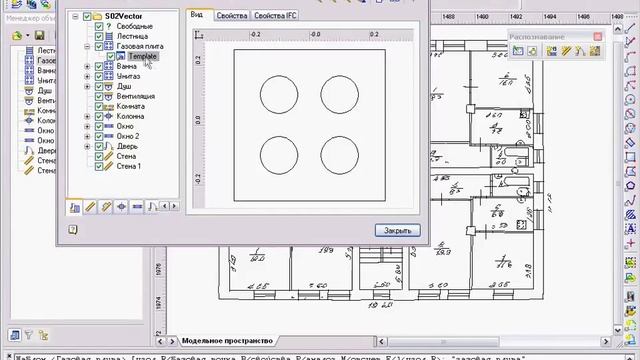
Task: Toggle the Свободные checkbox
Action: (99, 27)
